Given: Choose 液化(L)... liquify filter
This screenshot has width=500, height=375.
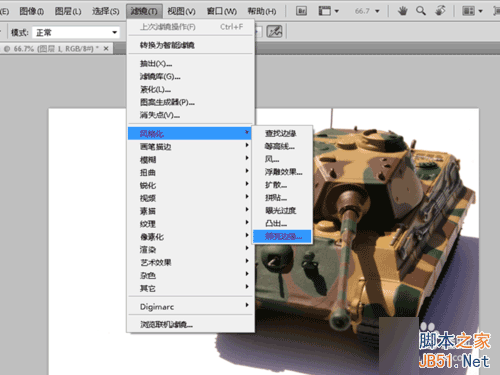Looking at the screenshot, I should [x=191, y=89].
